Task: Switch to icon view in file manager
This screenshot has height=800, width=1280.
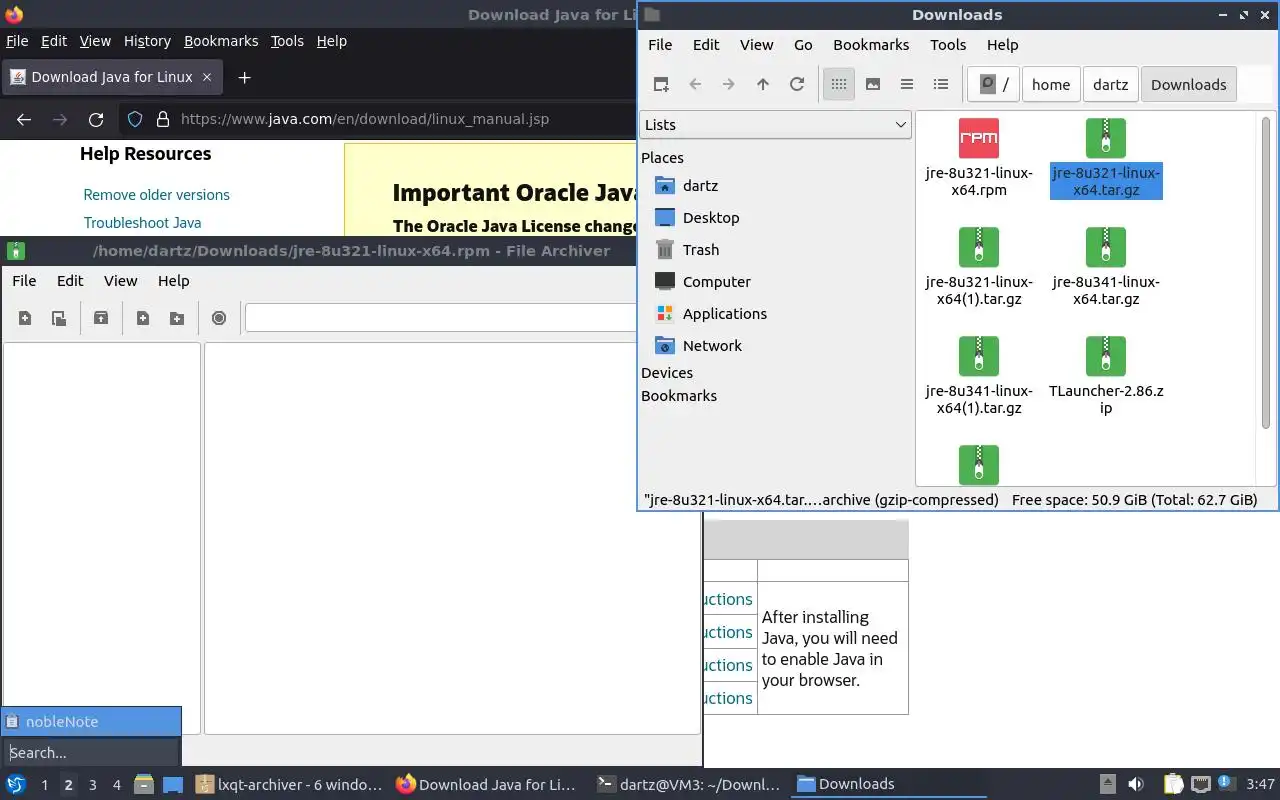Action: [x=839, y=84]
